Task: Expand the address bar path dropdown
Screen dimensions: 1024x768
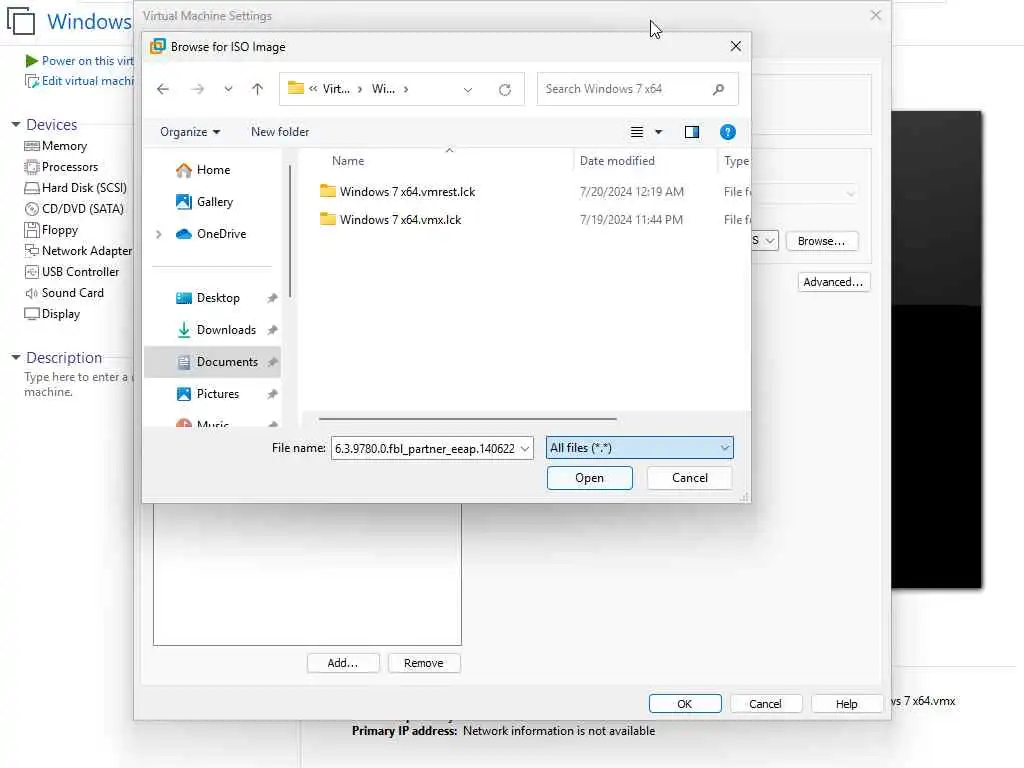Action: pos(468,89)
